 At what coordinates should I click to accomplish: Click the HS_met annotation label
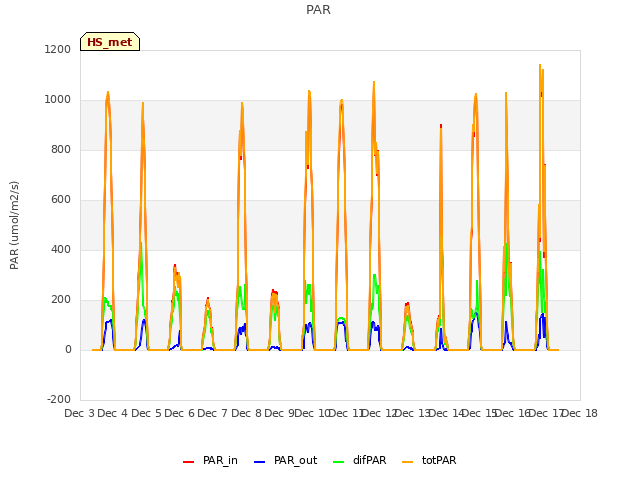tap(110, 42)
